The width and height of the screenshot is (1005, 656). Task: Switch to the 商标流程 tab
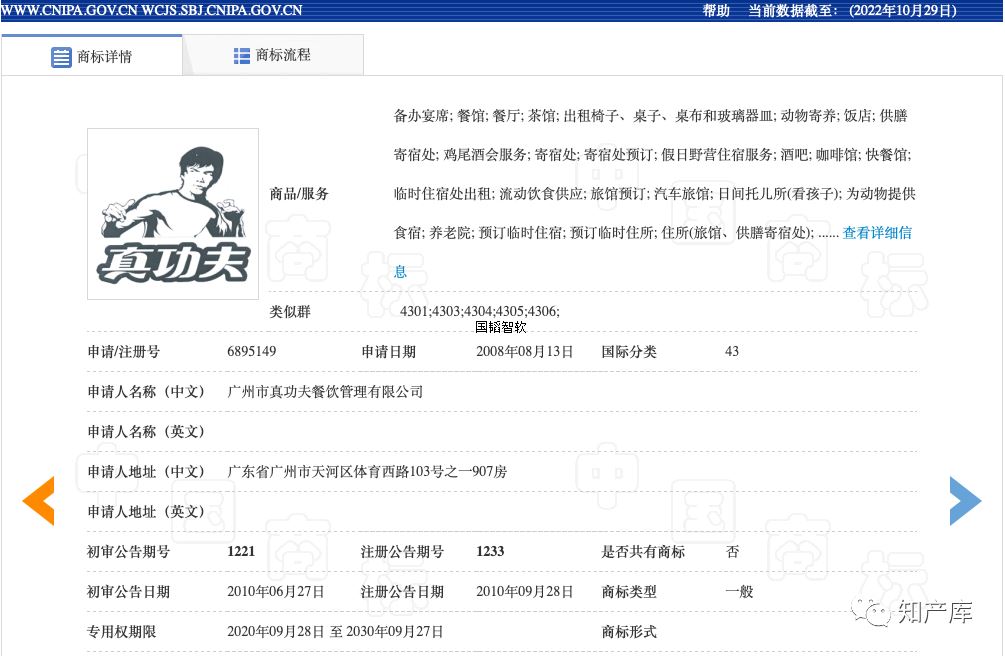click(x=273, y=55)
